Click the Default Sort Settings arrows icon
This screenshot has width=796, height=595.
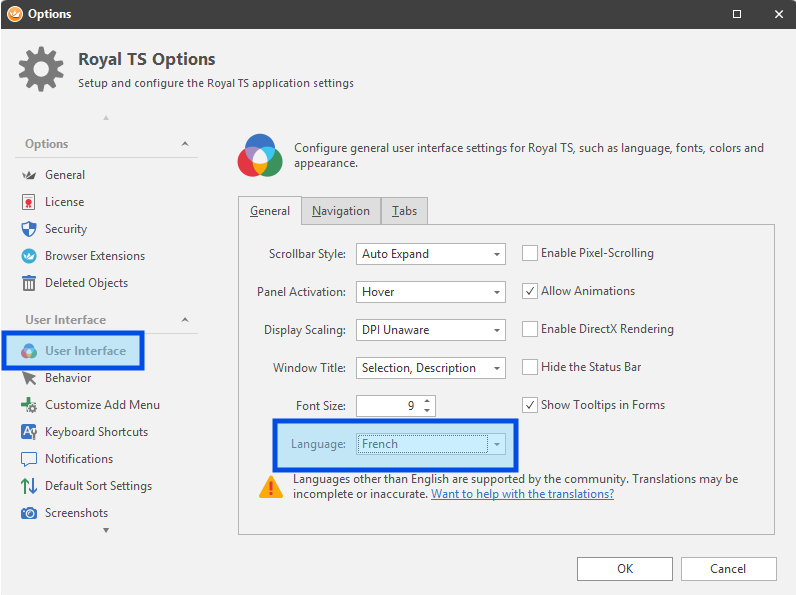(29, 486)
